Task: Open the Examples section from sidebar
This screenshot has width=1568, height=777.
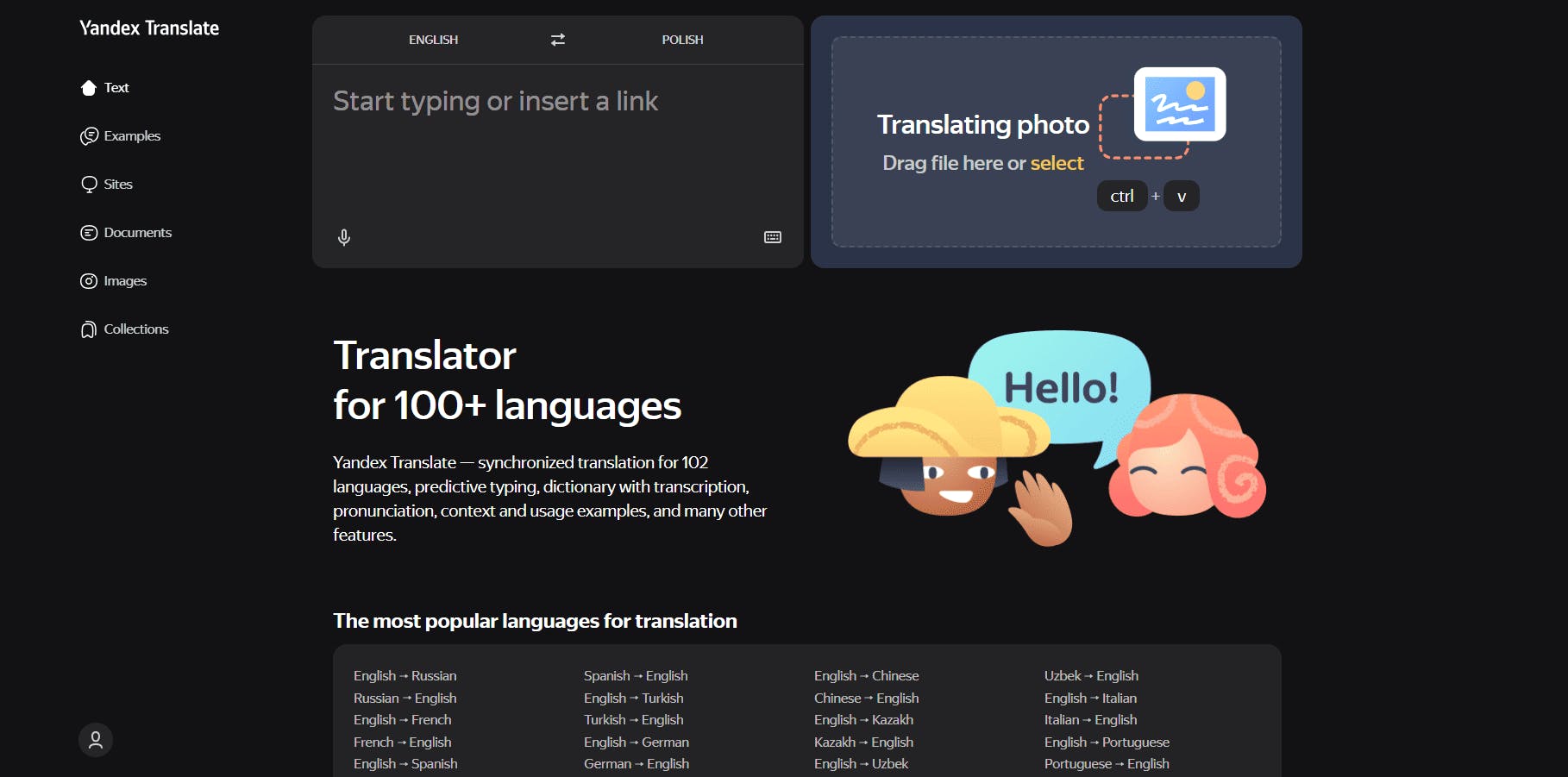Action: tap(131, 135)
